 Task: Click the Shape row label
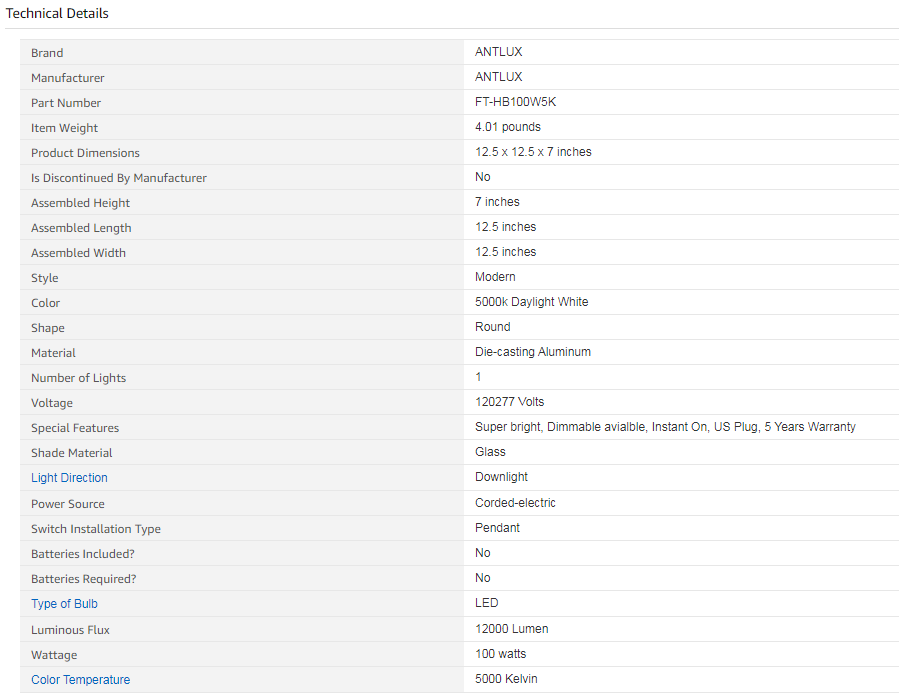coord(48,328)
